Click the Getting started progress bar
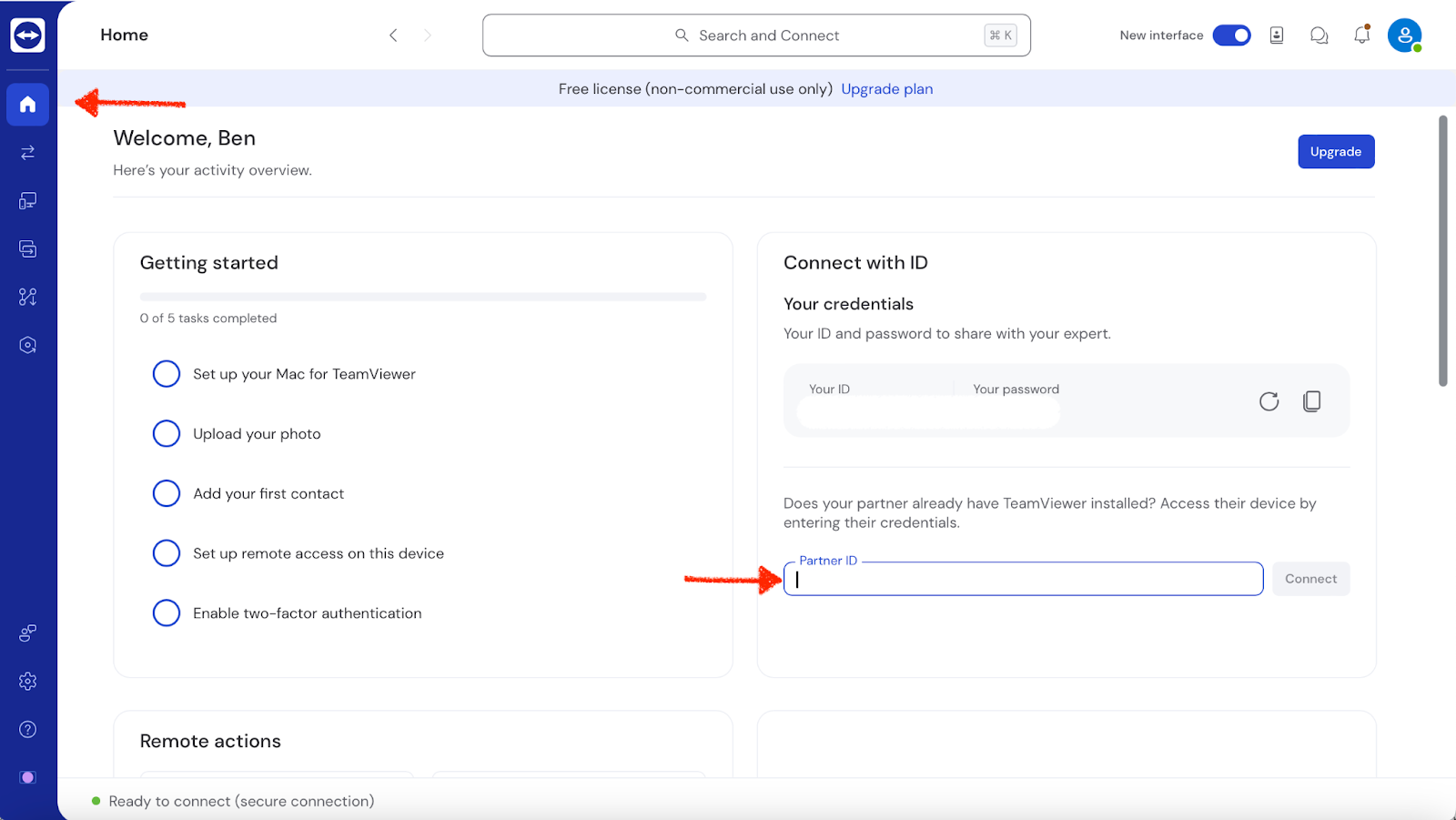The image size is (1456, 820). pyautogui.click(x=423, y=297)
